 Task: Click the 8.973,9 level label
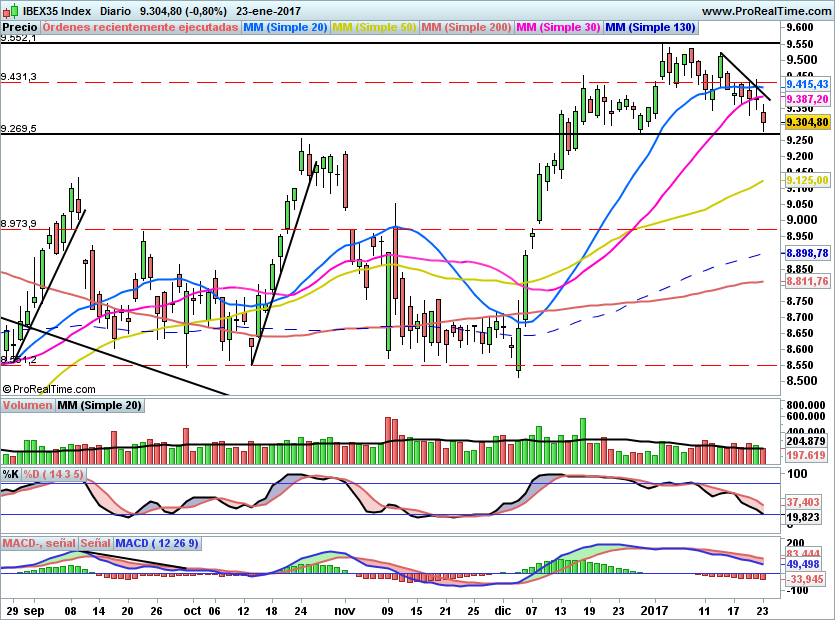tap(19, 224)
